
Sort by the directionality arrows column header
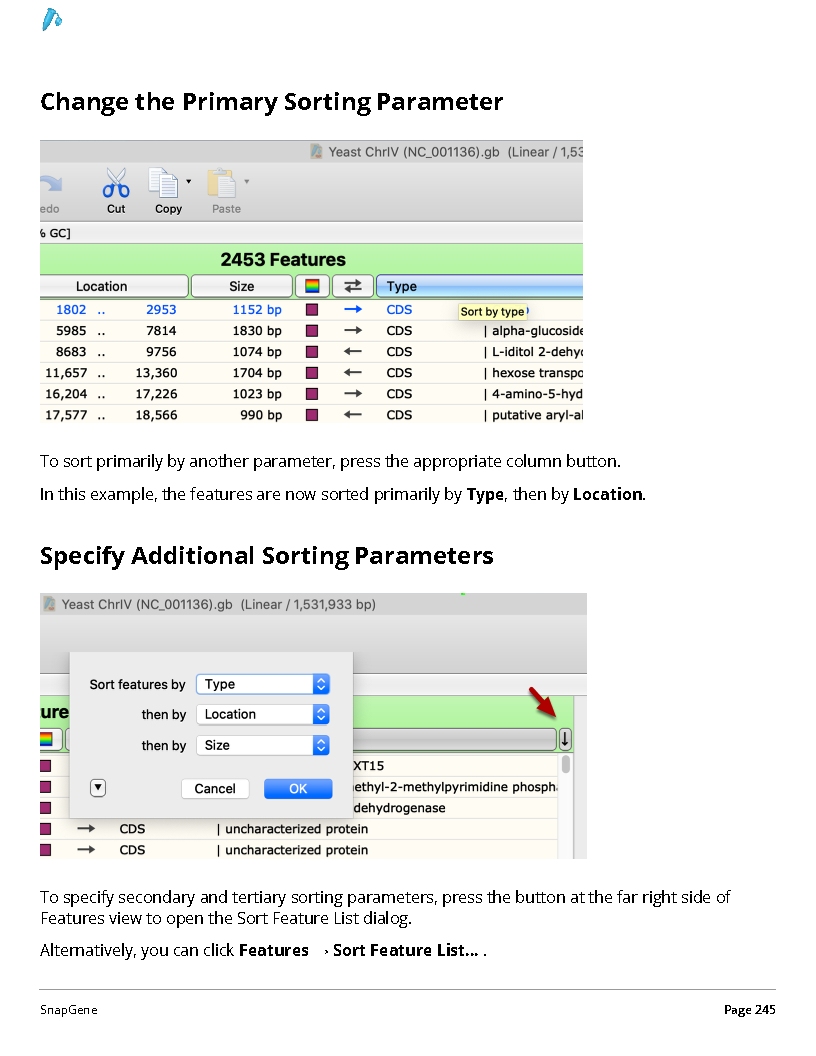pos(353,286)
